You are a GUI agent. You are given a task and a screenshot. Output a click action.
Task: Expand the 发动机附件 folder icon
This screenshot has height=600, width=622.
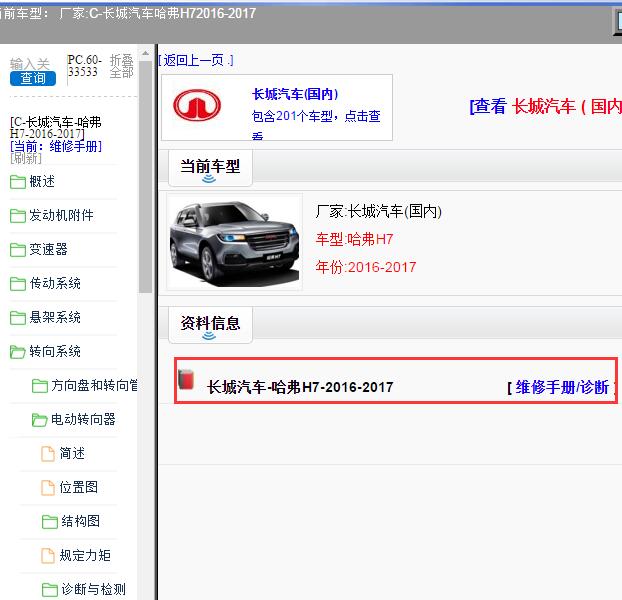click(x=17, y=216)
